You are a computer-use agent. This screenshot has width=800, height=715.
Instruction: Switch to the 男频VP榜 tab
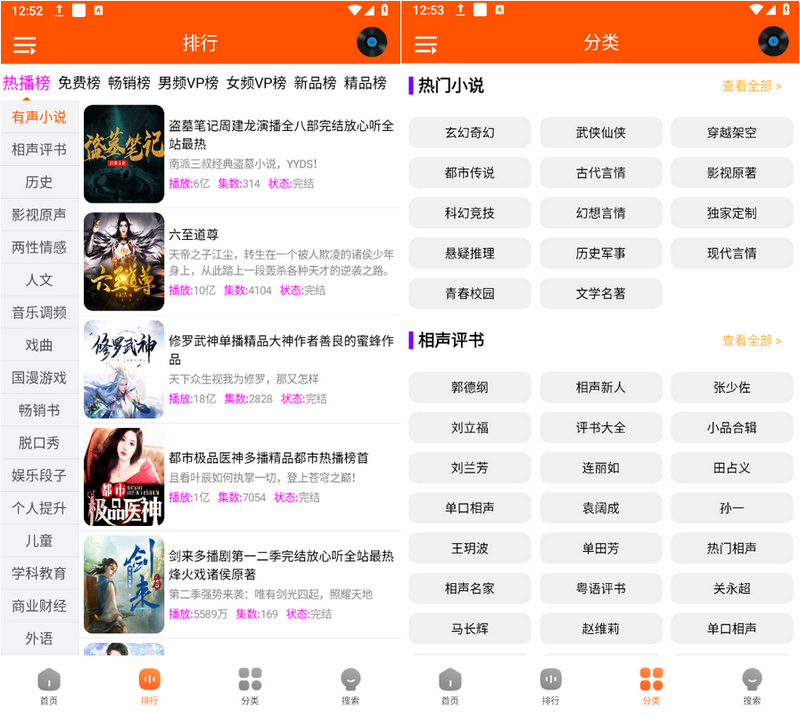click(188, 83)
